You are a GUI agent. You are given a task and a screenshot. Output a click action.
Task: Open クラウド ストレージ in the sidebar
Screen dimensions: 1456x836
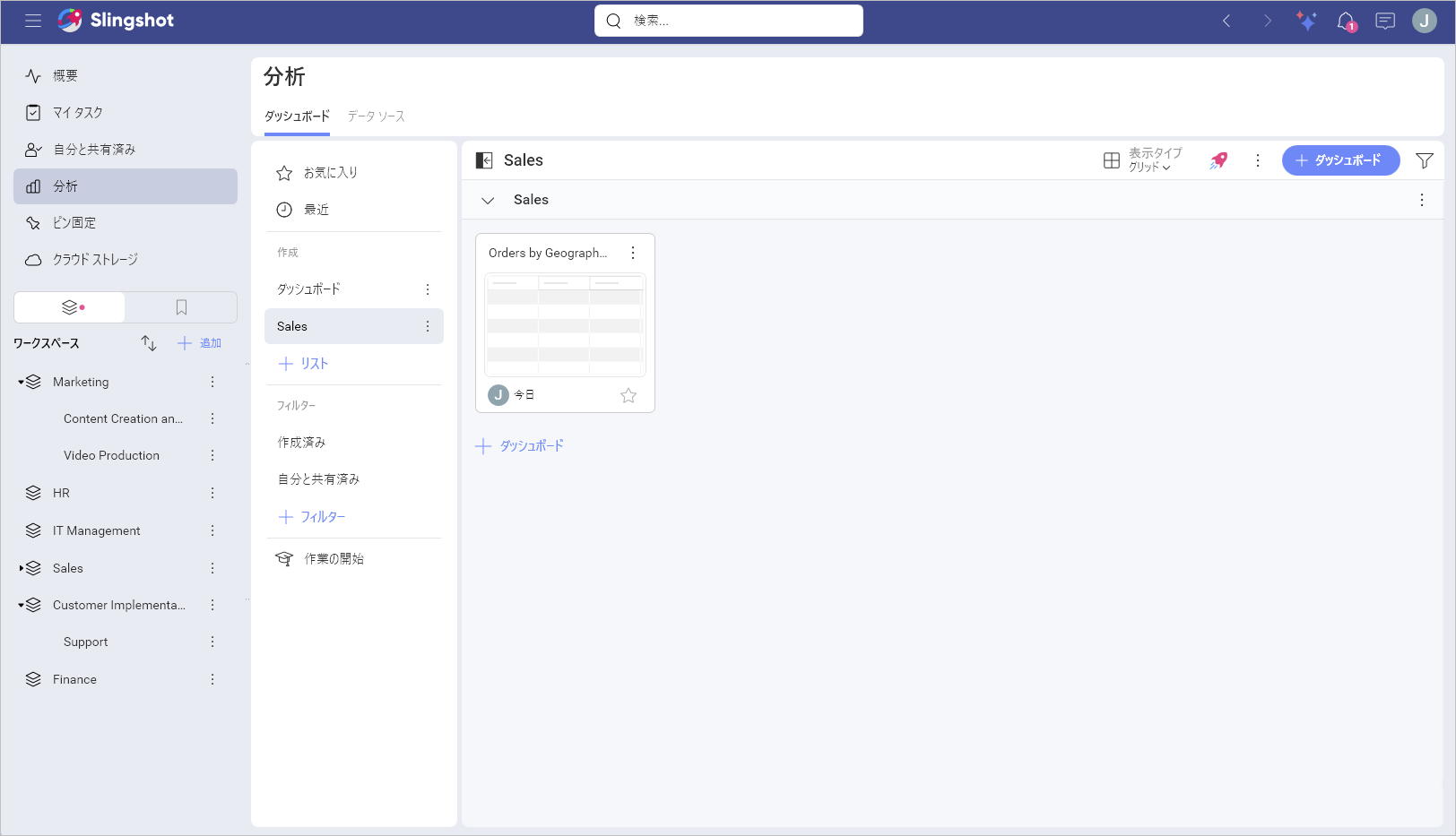(126, 260)
